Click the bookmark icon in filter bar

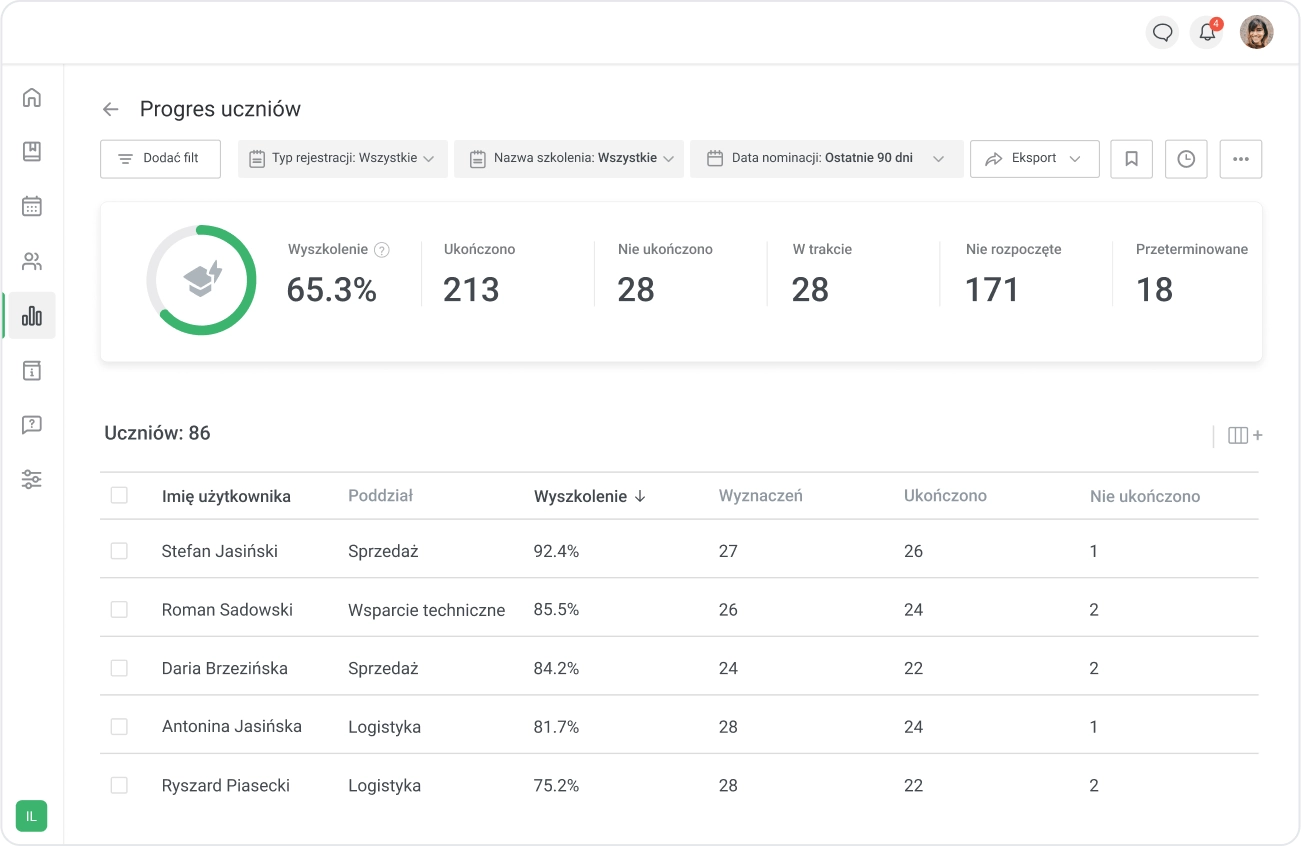[1131, 159]
